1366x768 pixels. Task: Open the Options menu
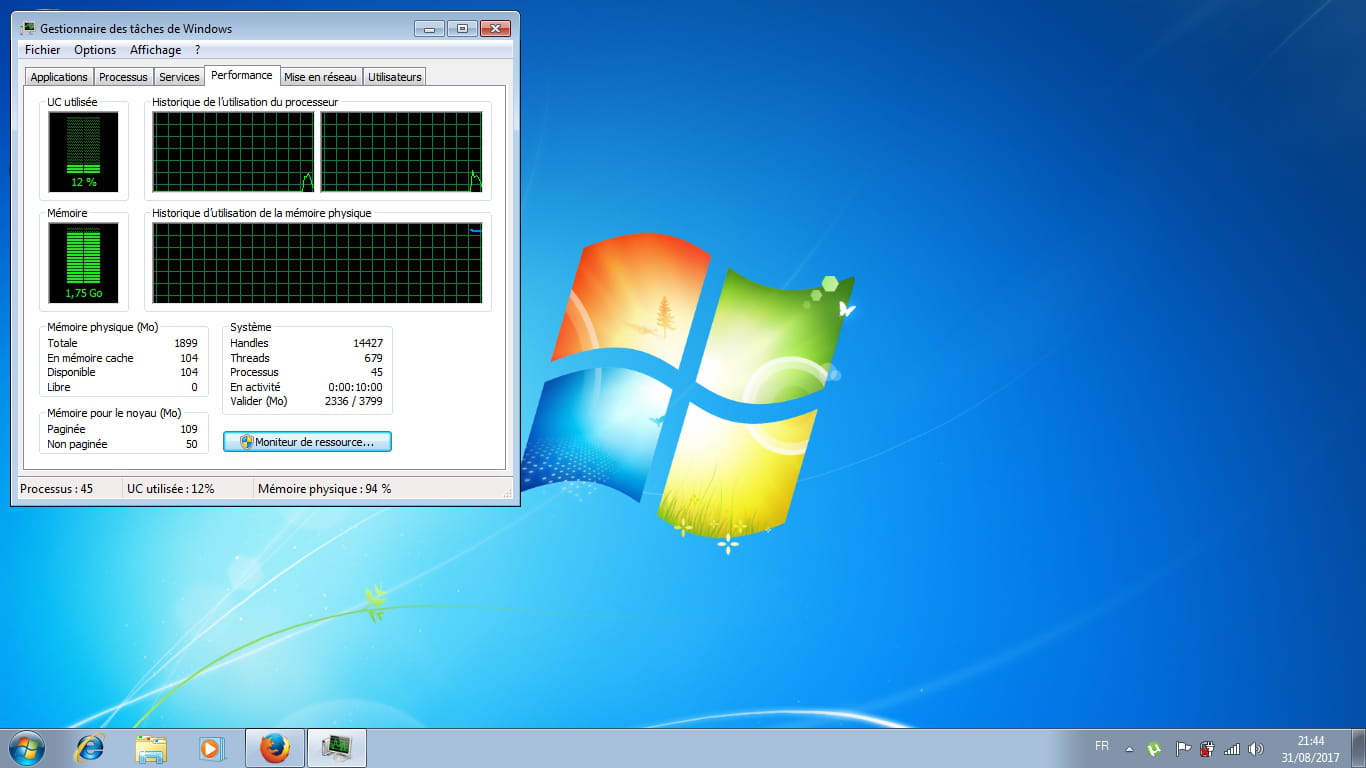click(95, 50)
